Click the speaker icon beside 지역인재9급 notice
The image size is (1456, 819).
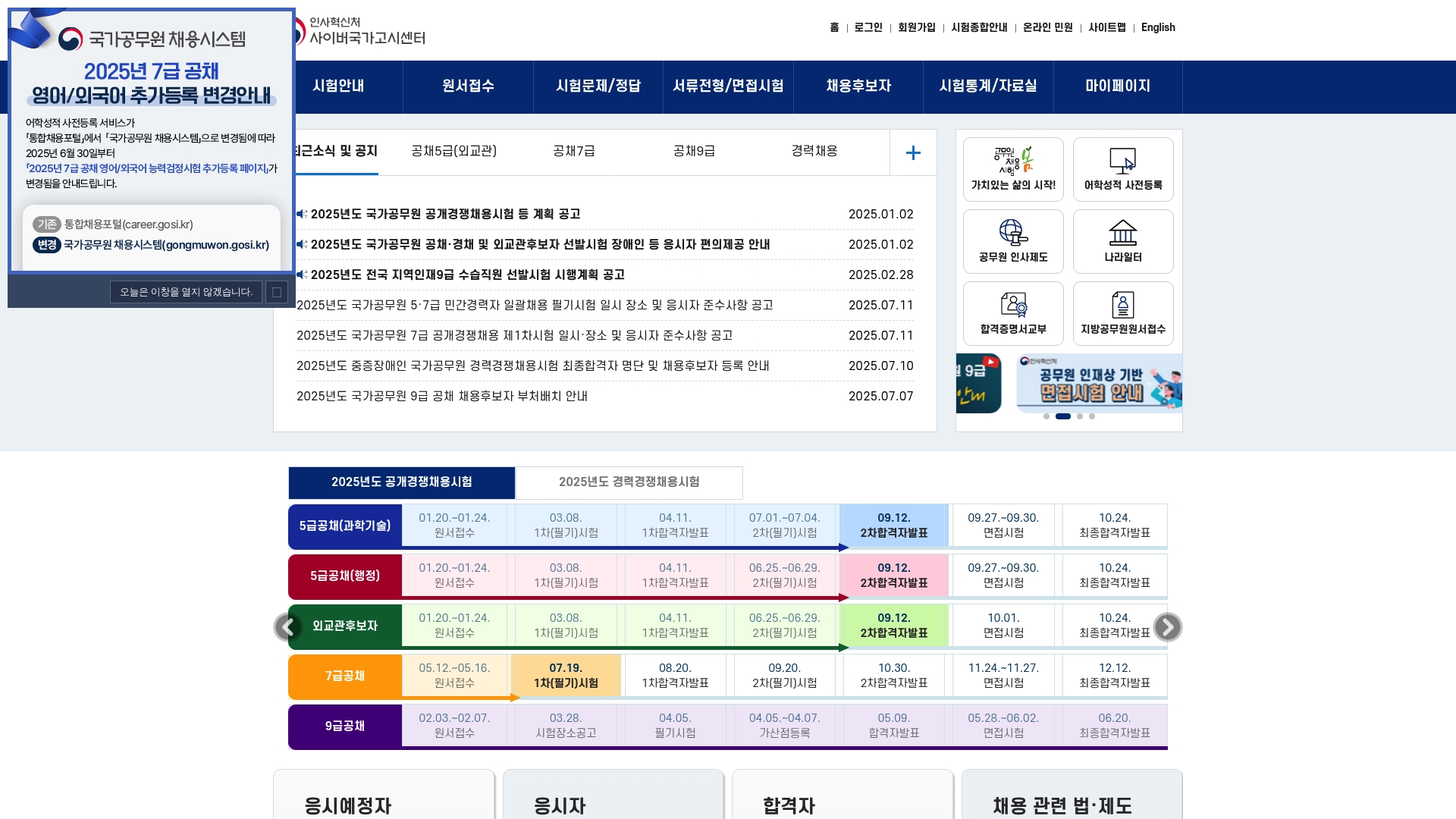coord(302,275)
